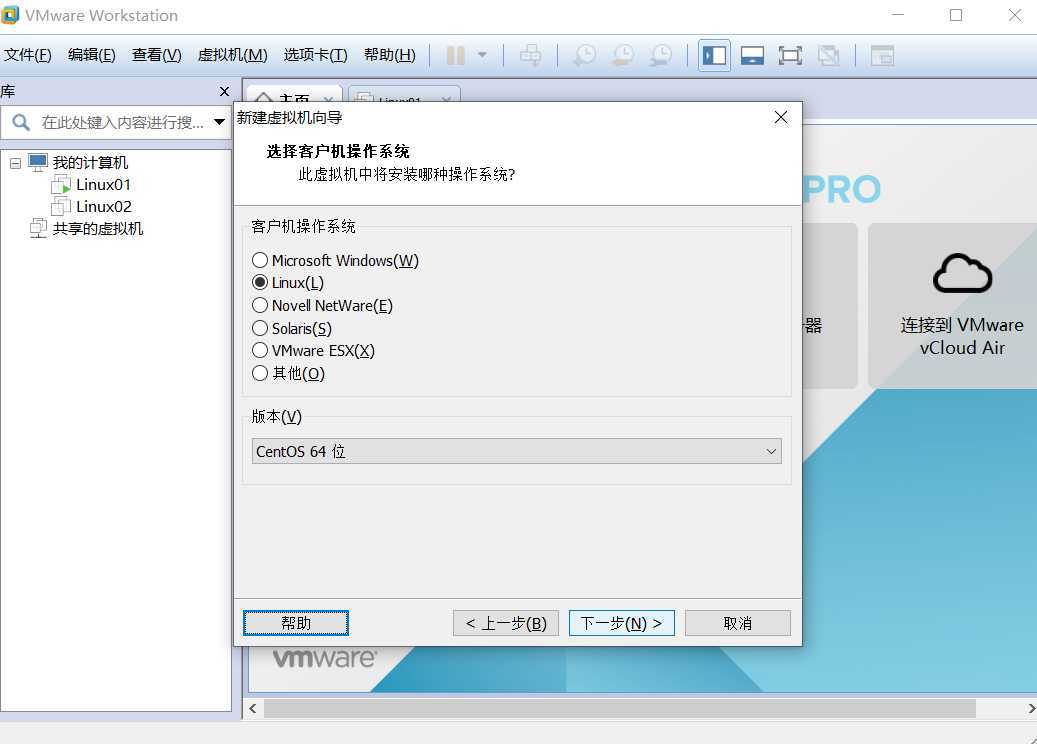Select the 其他(O) radio button
1037x744 pixels.
(x=260, y=373)
